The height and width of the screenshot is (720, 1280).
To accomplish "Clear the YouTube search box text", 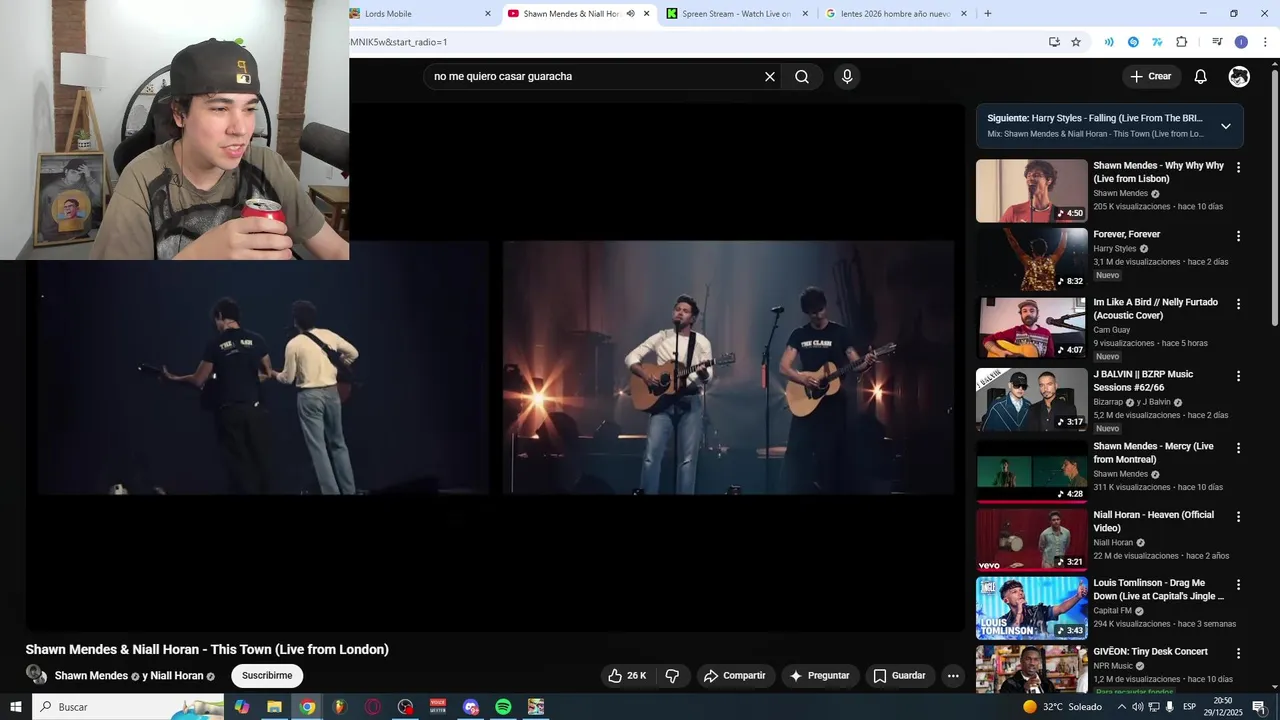I will 770,77.
